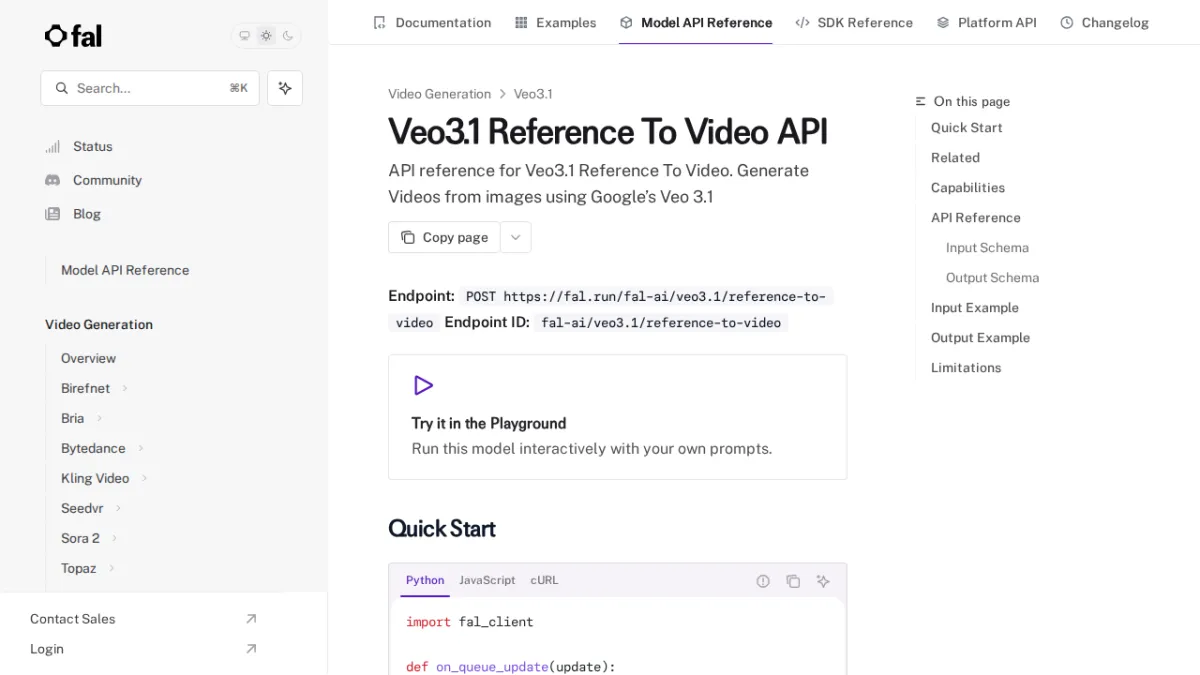The image size is (1200, 675).
Task: Expand the Bytedance chevron
Action: [141, 448]
